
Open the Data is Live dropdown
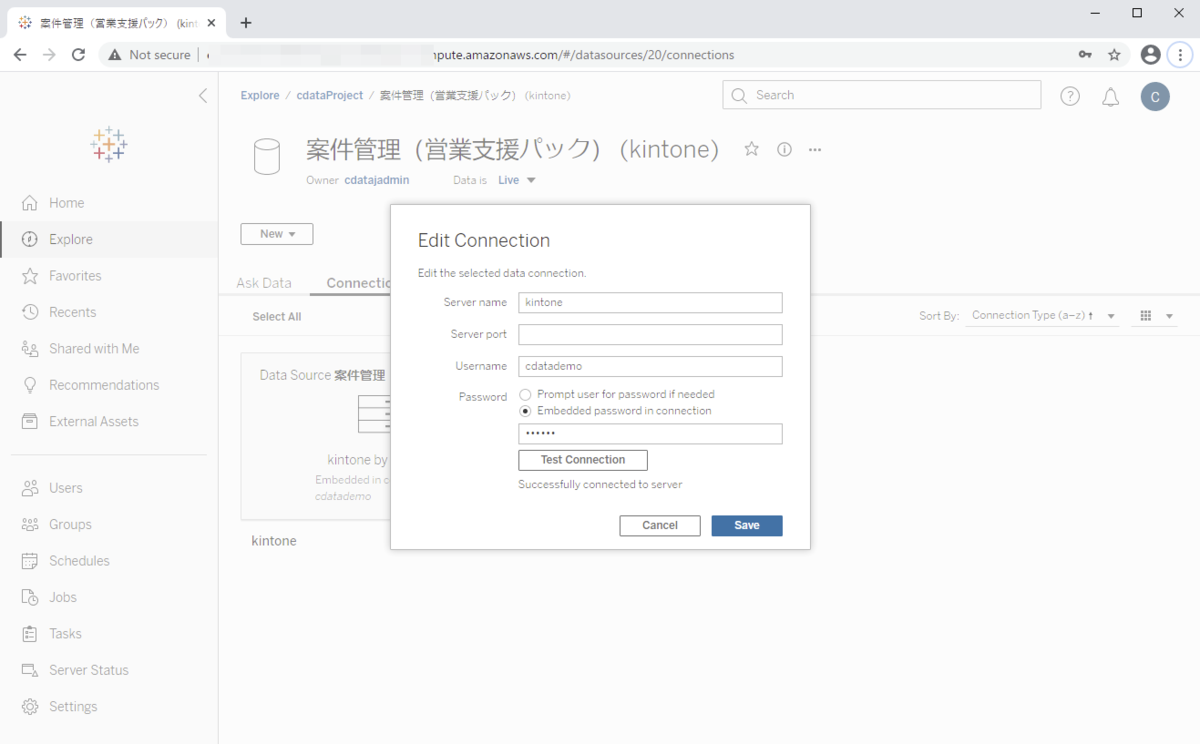(x=517, y=180)
